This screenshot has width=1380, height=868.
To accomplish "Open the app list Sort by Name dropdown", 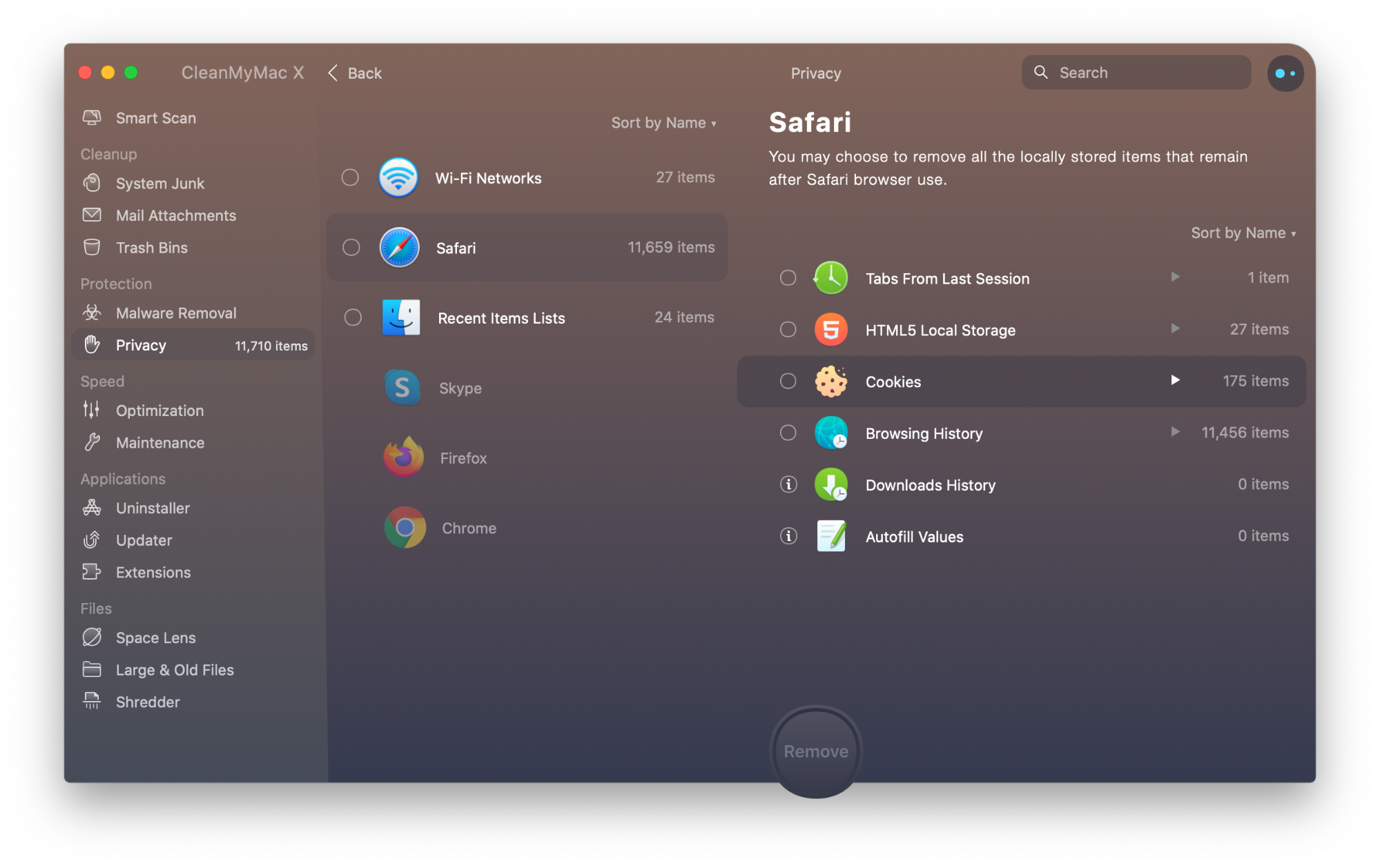I will click(x=663, y=123).
